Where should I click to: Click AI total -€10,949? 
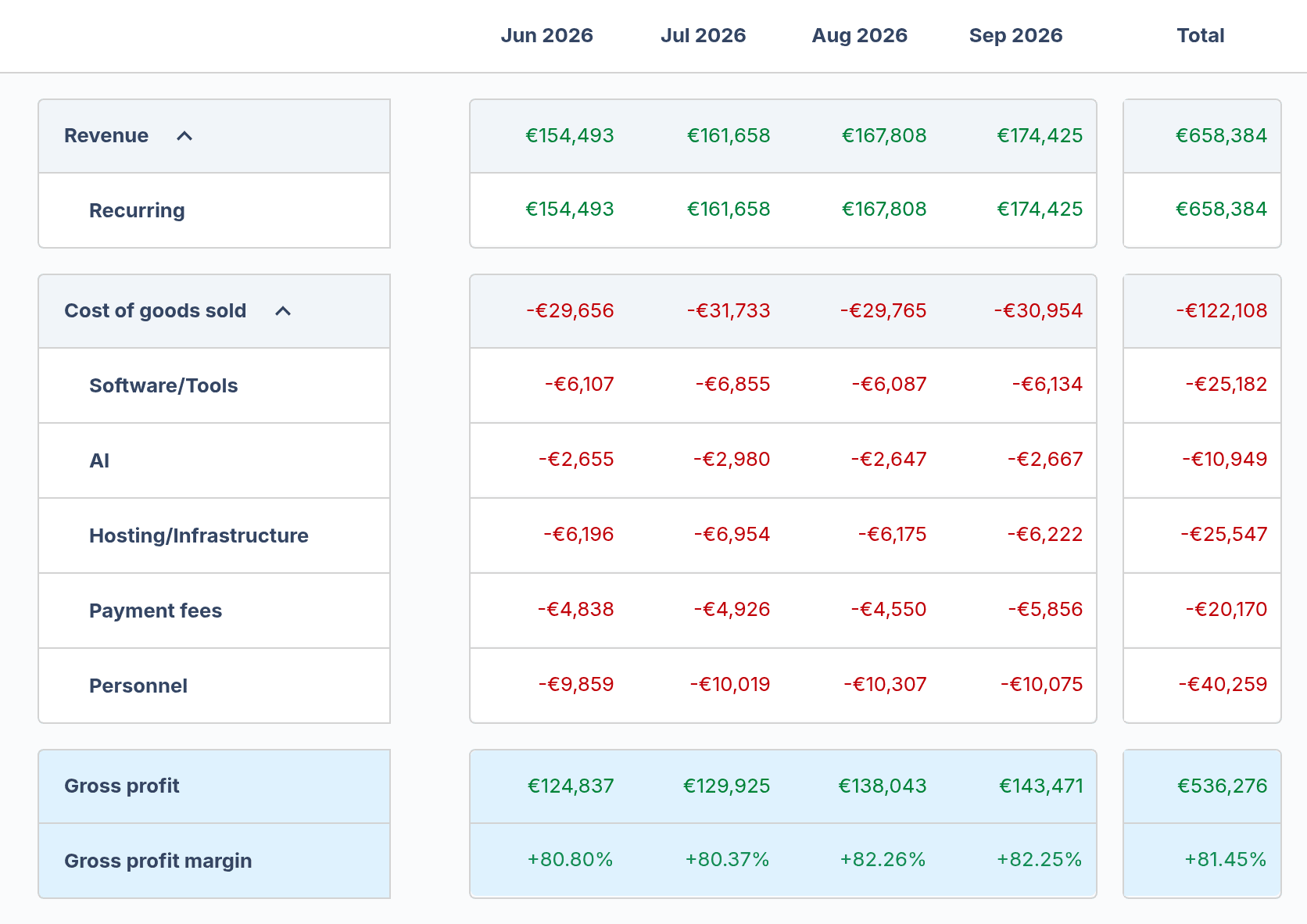coord(1225,459)
